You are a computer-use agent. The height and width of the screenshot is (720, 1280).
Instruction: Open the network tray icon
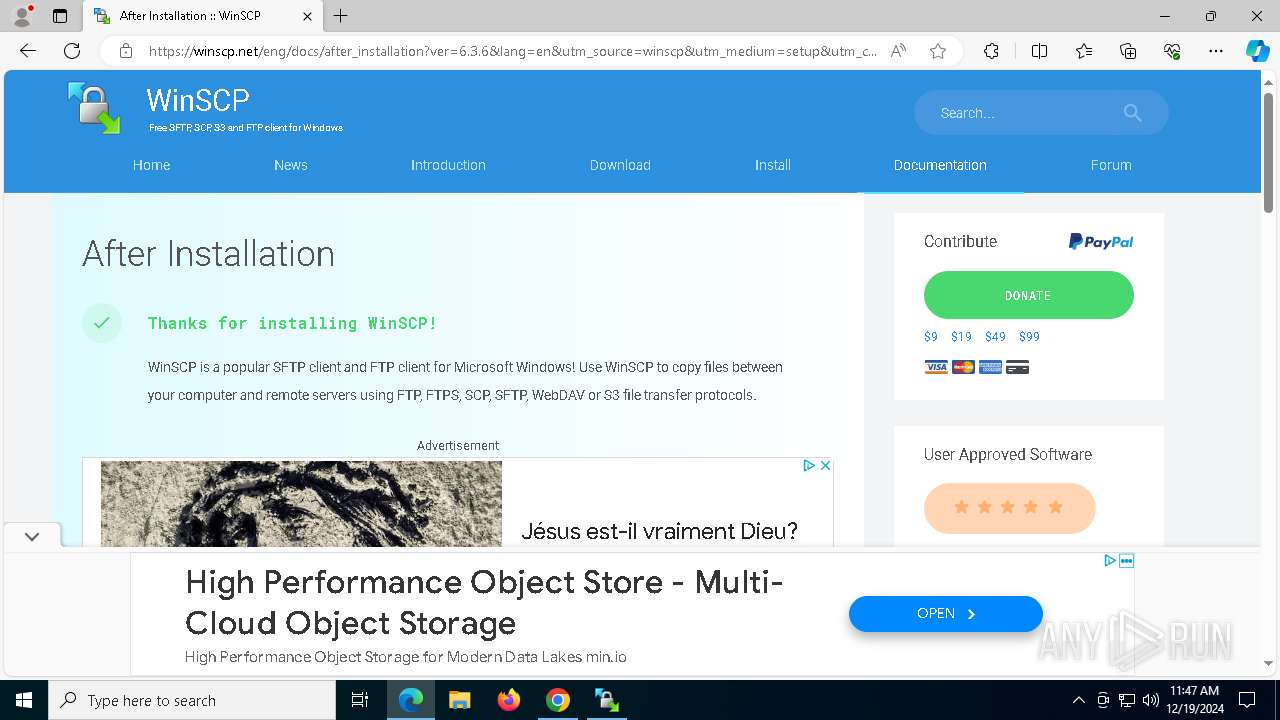1127,700
